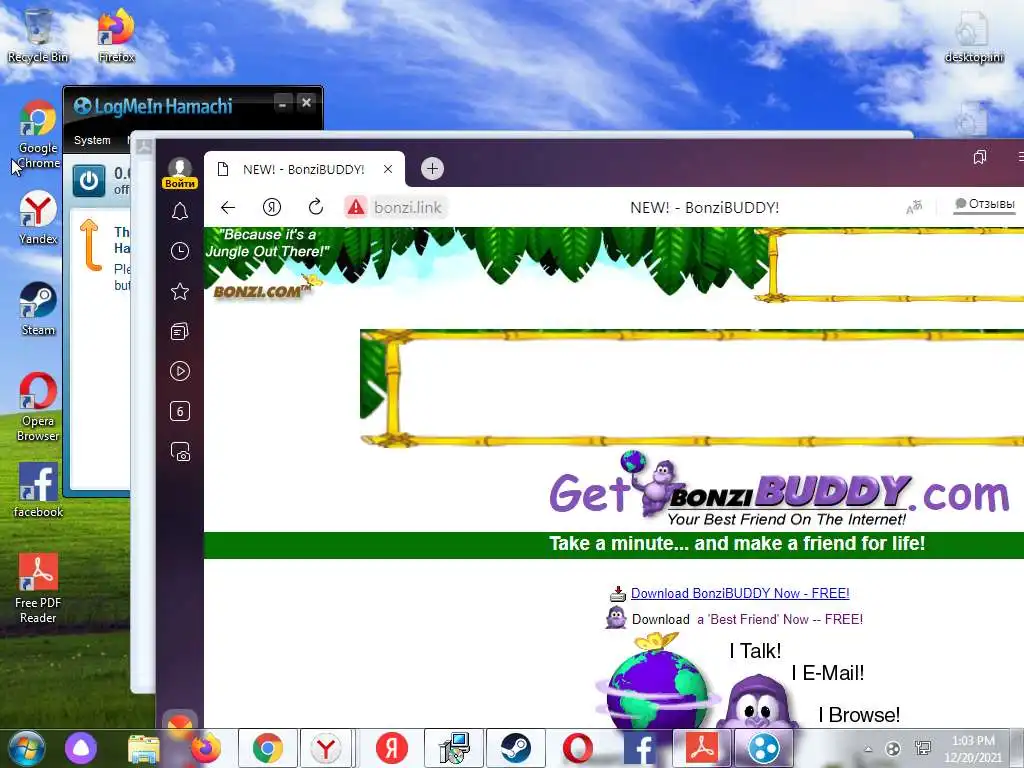Click the BONZI.COM logo on the page
1024x768 pixels.
click(x=262, y=289)
